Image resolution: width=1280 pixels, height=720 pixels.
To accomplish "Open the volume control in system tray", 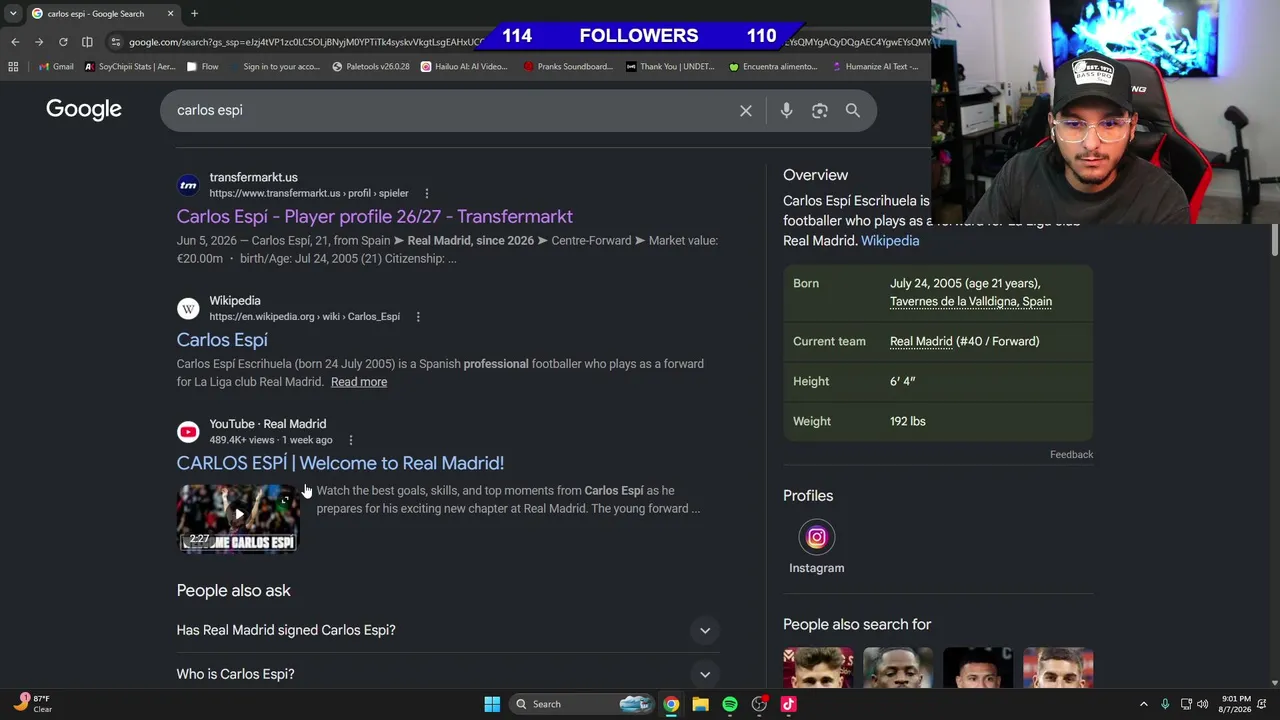I will tap(1203, 704).
